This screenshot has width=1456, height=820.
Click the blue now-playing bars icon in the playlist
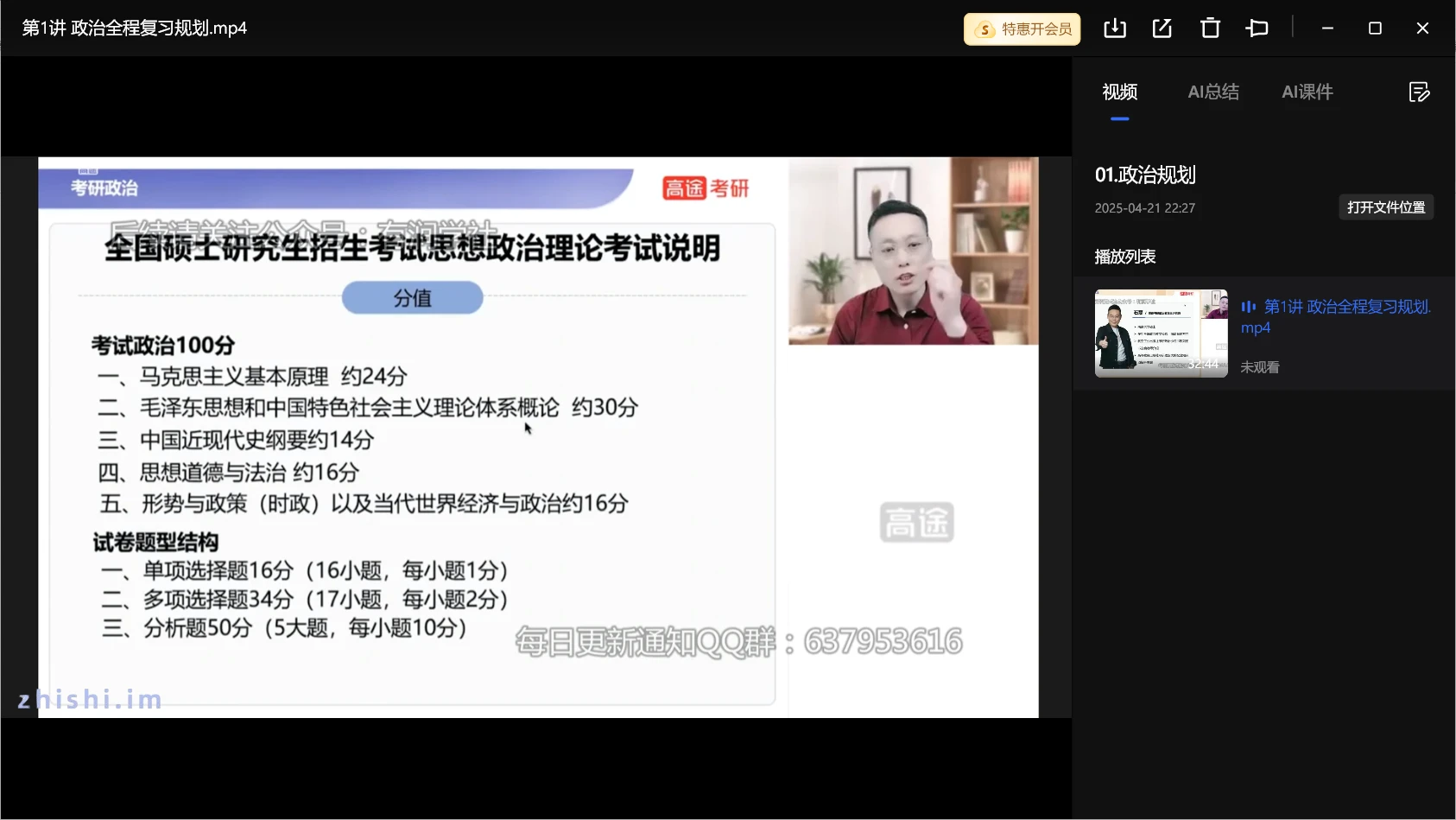[x=1249, y=307]
